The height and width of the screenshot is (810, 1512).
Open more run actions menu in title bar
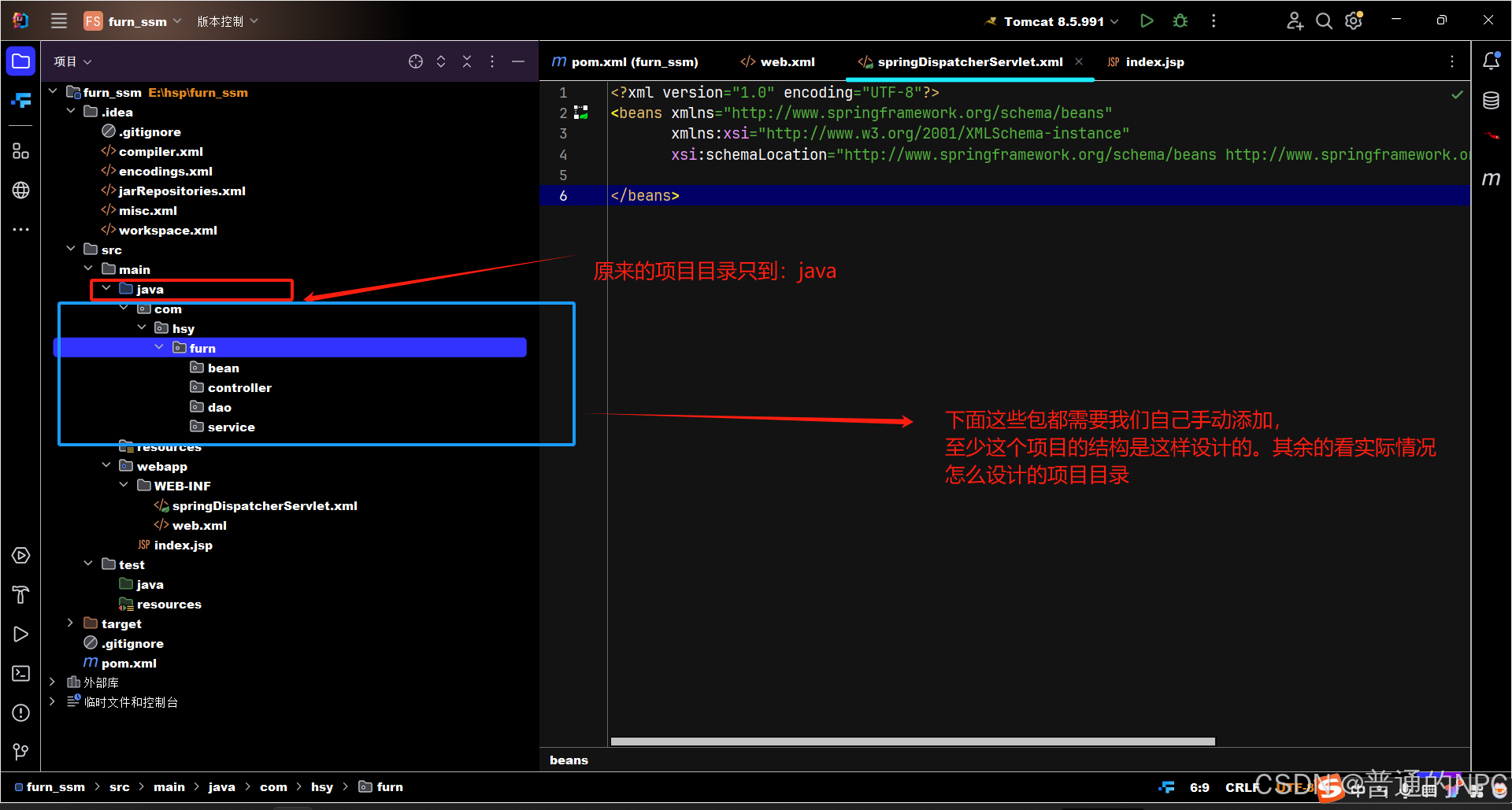(1214, 21)
